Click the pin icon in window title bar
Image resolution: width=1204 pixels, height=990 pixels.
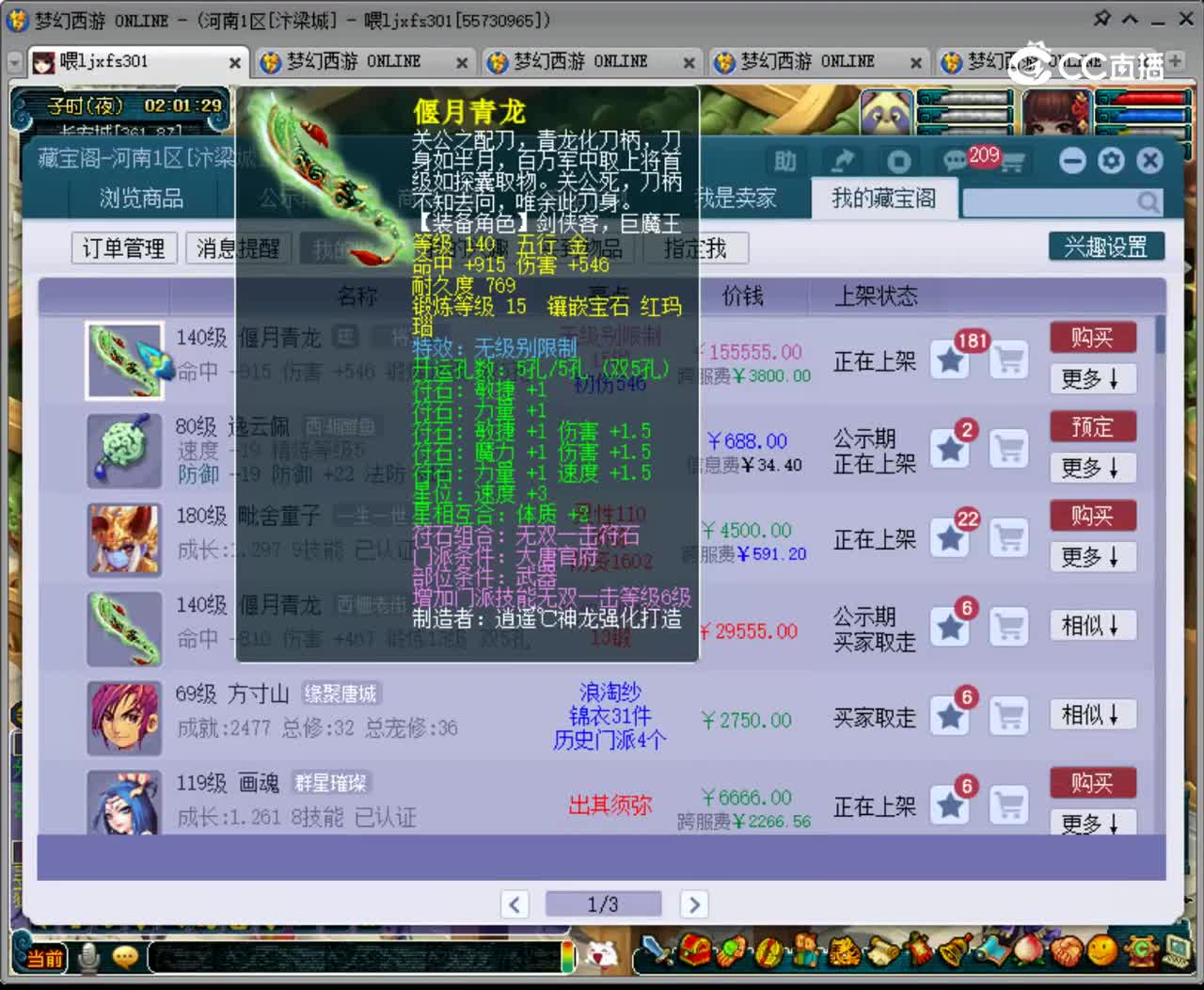[x=1101, y=19]
